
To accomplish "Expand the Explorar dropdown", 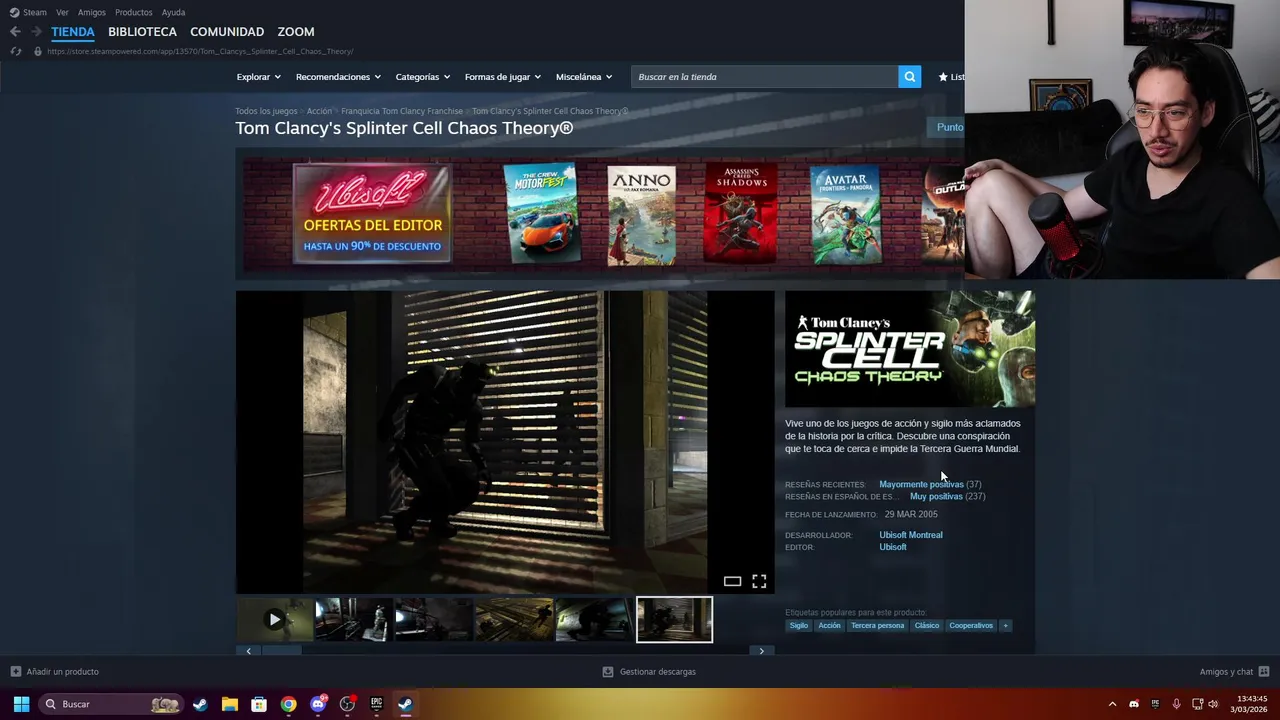I will [258, 77].
